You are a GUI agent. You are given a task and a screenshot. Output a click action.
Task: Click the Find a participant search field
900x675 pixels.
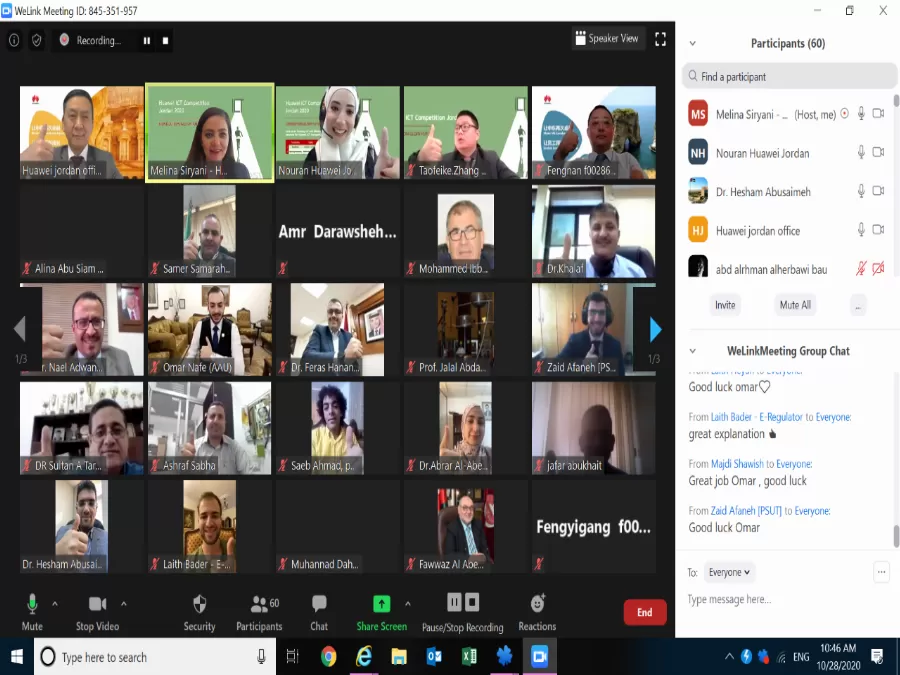[788, 76]
